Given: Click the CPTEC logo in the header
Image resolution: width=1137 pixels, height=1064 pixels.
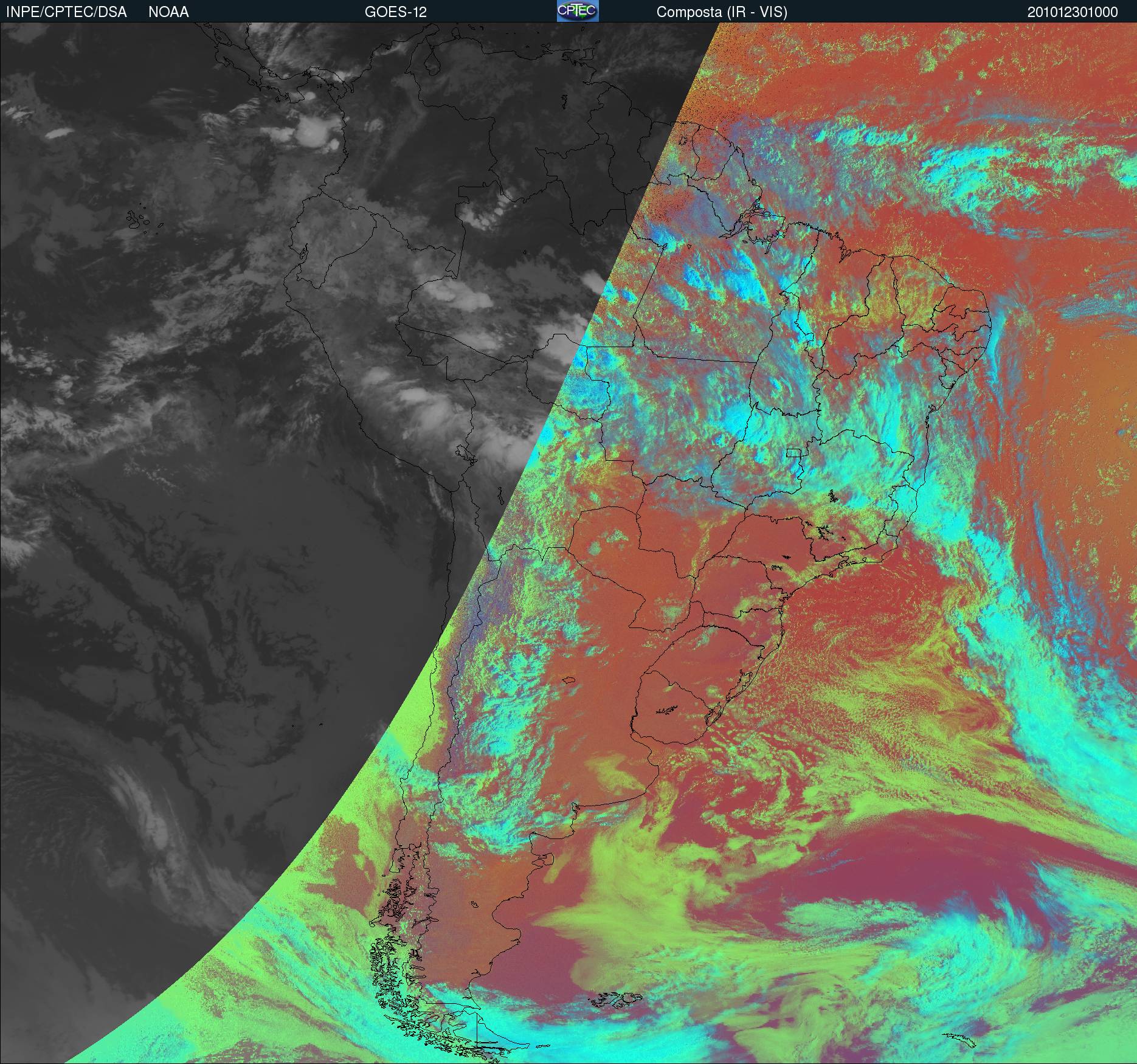Looking at the screenshot, I should tap(578, 11).
